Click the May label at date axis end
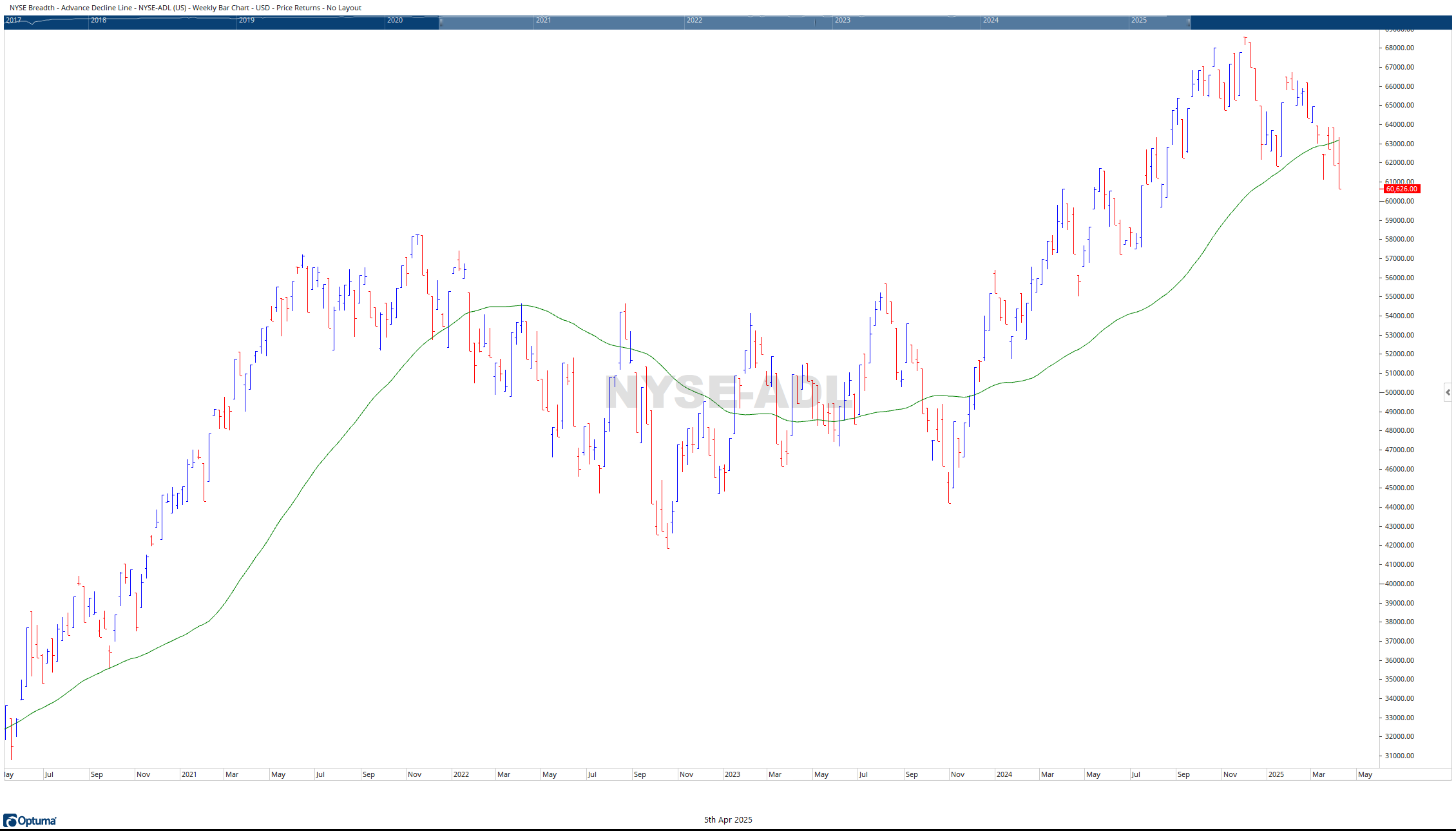1456x831 pixels. (x=1365, y=774)
